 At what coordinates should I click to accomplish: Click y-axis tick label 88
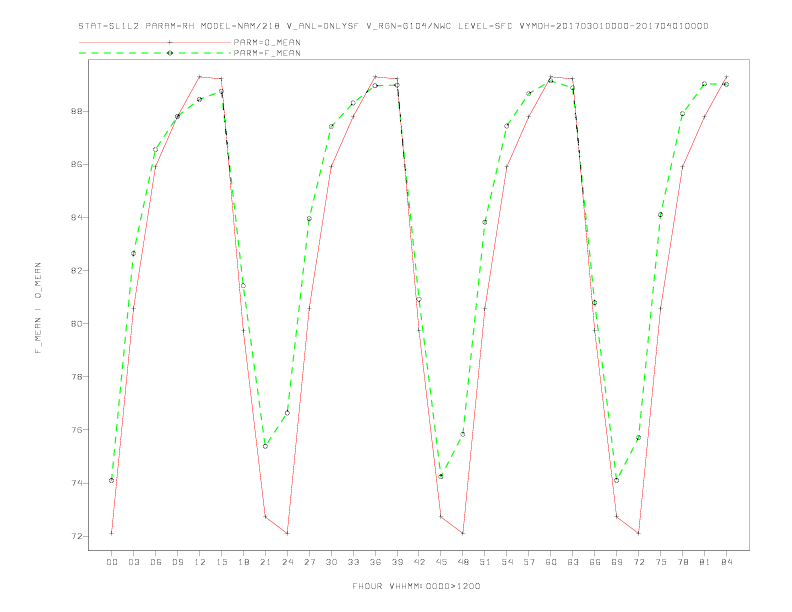coord(77,111)
